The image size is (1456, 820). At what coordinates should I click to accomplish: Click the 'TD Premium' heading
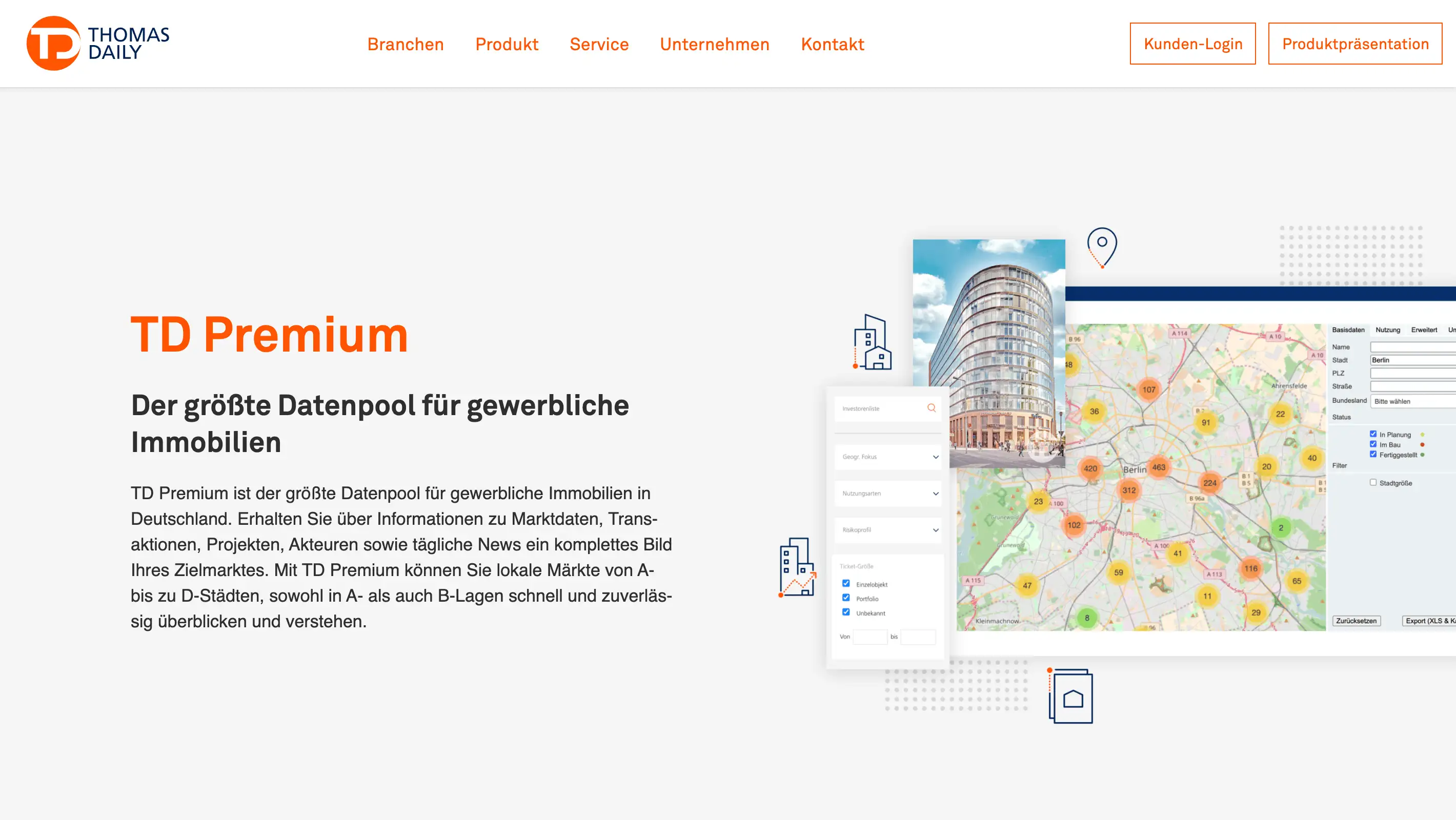click(x=269, y=335)
